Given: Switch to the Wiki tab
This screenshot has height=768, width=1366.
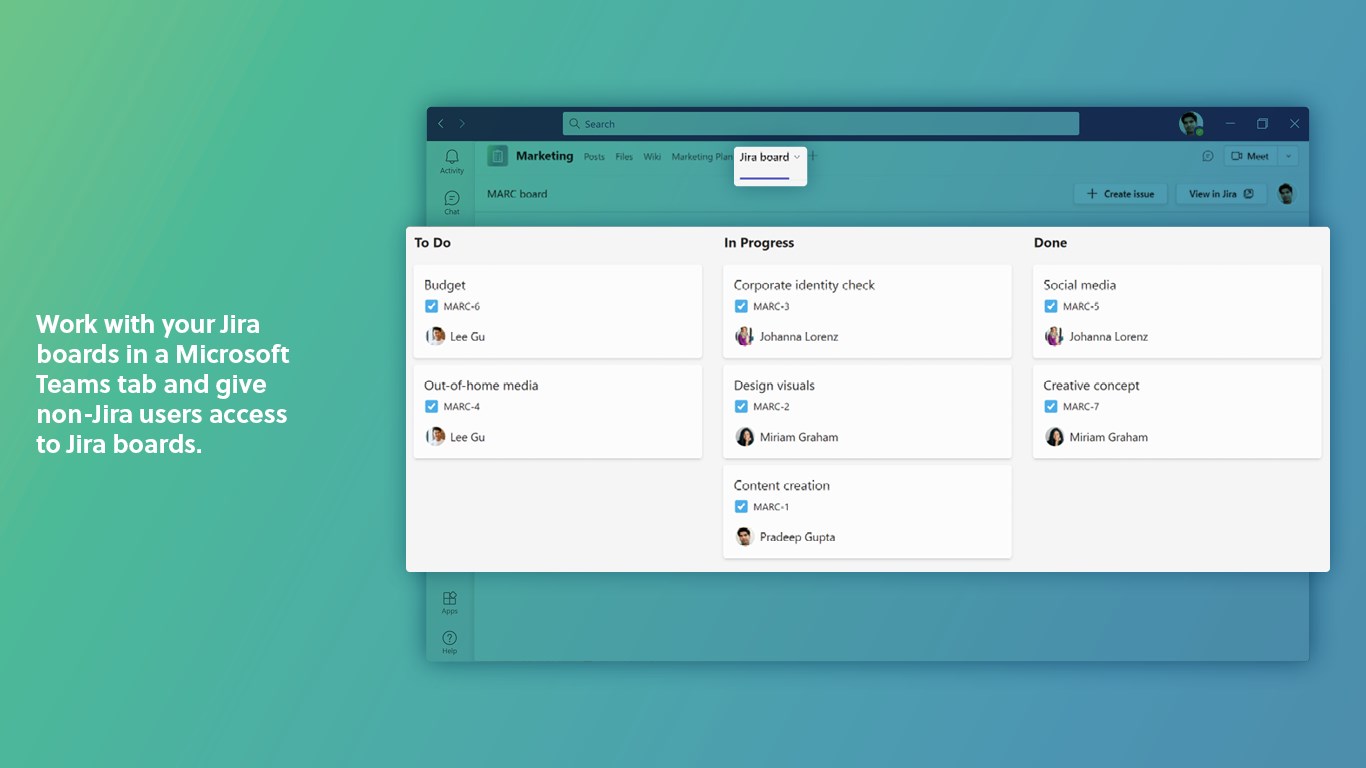Looking at the screenshot, I should (x=652, y=157).
